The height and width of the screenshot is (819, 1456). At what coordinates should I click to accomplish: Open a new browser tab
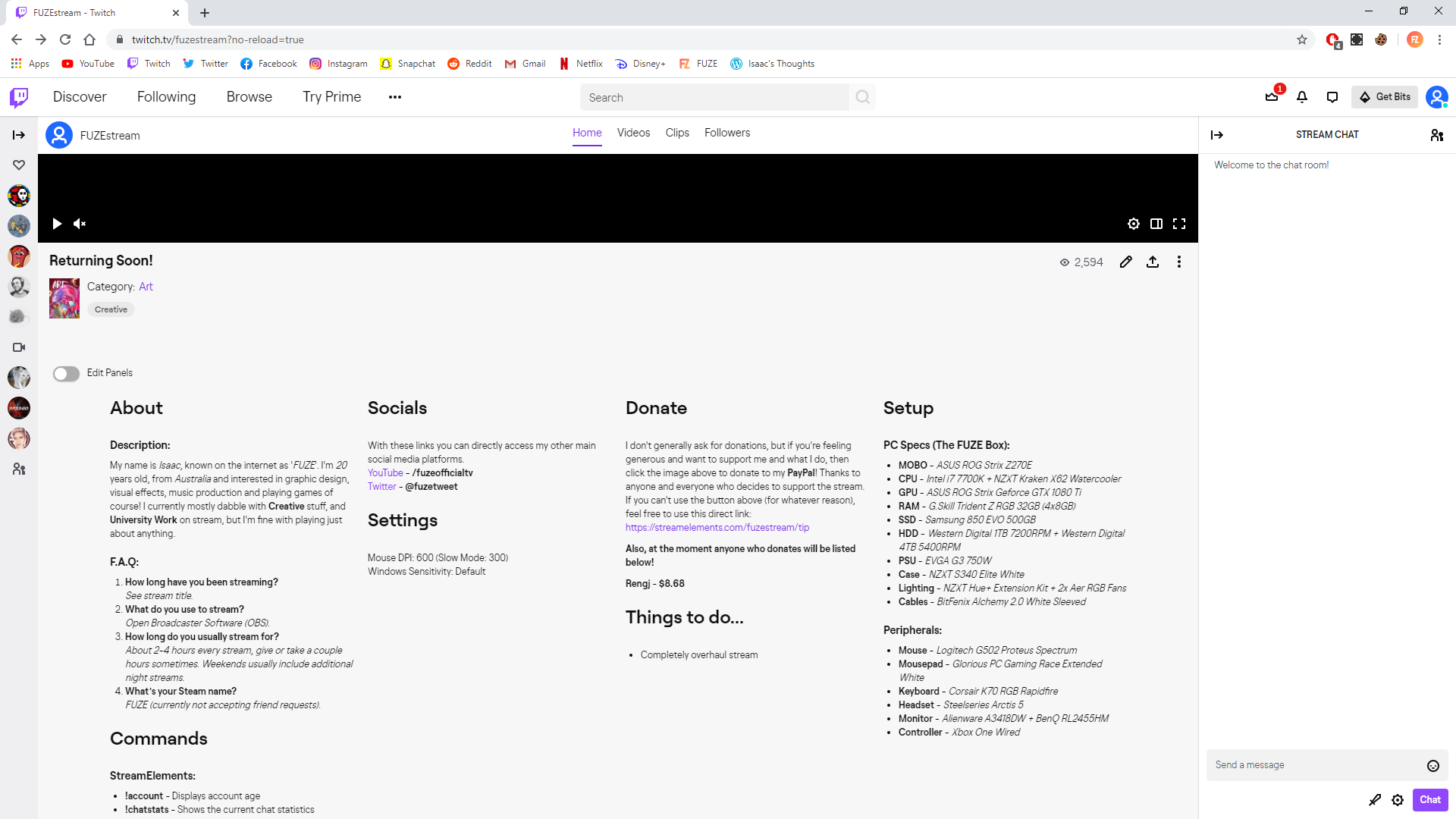(x=205, y=13)
